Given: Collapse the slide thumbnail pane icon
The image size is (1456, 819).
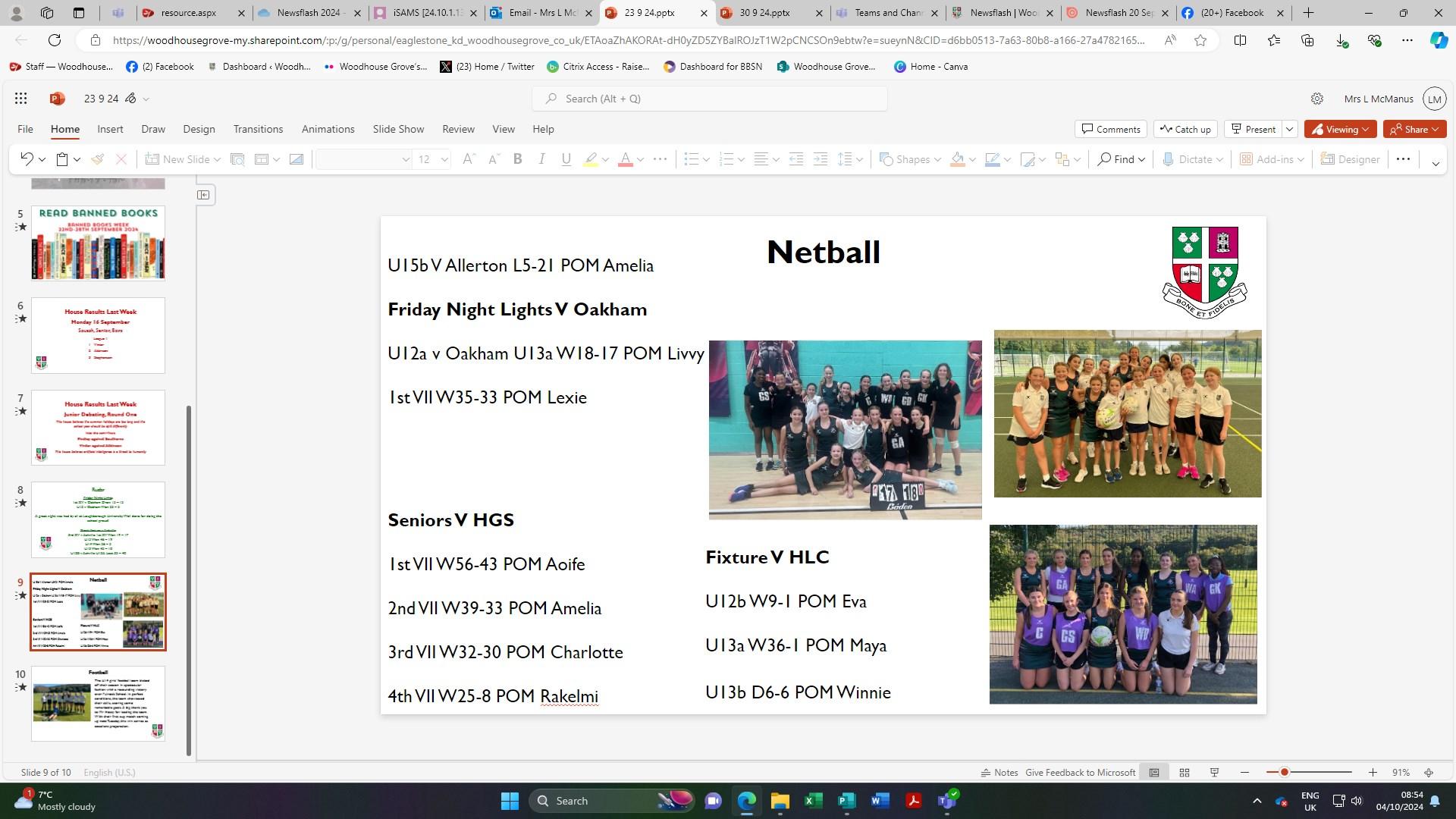Looking at the screenshot, I should coord(203,195).
